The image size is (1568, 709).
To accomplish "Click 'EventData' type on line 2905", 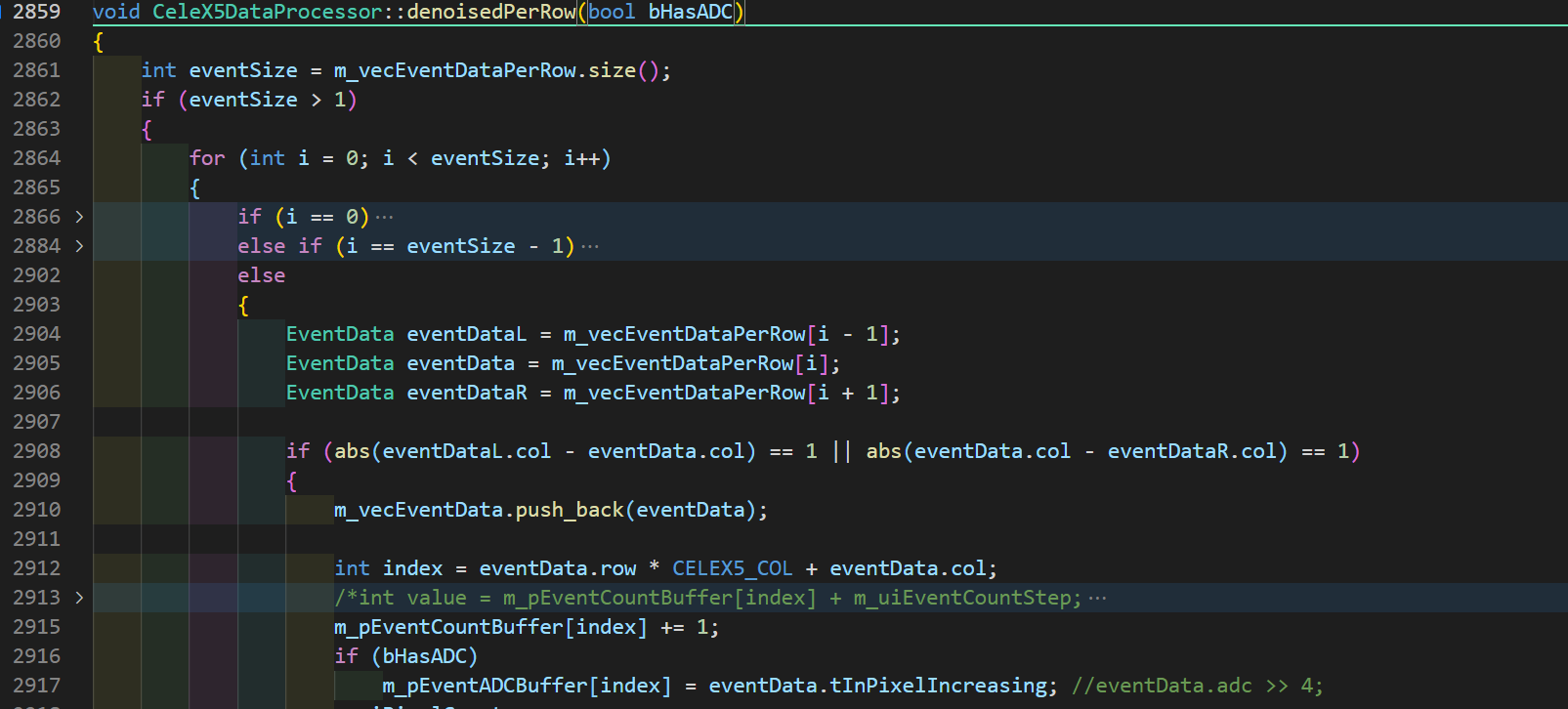I will (x=340, y=363).
